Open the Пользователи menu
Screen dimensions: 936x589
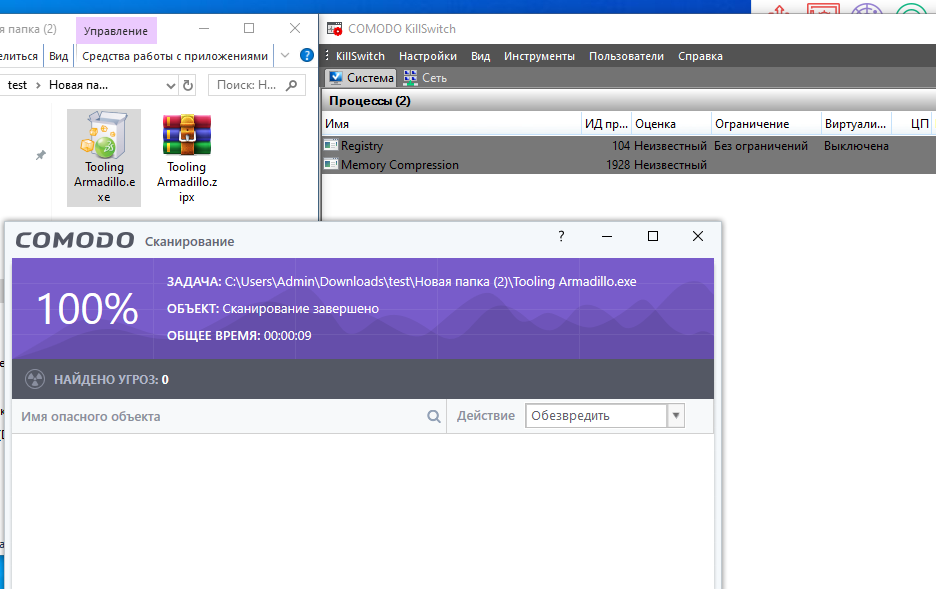tap(626, 56)
